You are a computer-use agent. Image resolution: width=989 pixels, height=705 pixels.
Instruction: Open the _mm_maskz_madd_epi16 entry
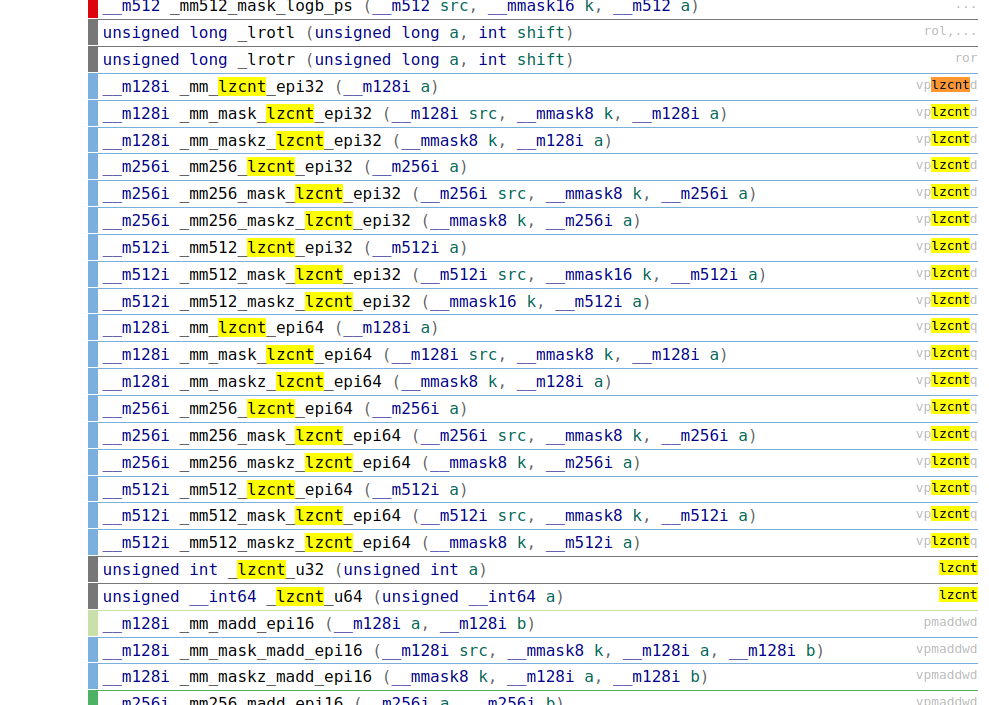coord(533,677)
